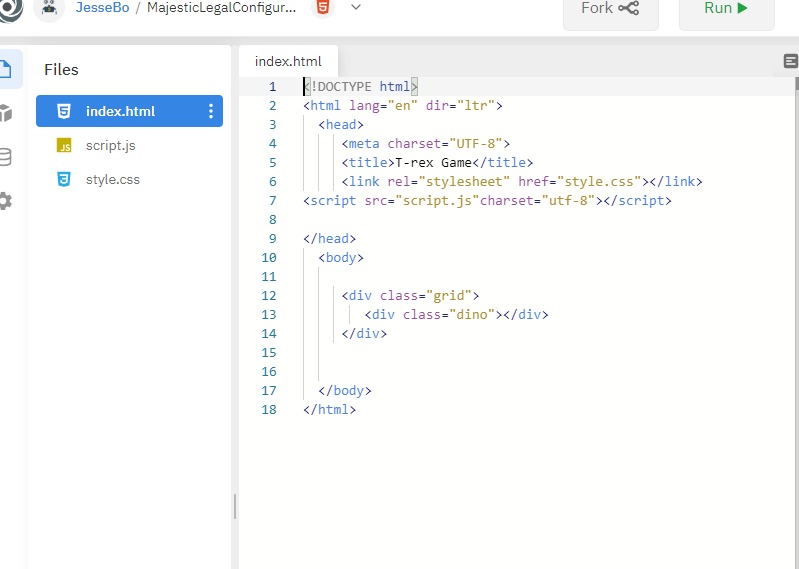The width and height of the screenshot is (799, 569).
Task: Fork this repl
Action: [610, 11]
